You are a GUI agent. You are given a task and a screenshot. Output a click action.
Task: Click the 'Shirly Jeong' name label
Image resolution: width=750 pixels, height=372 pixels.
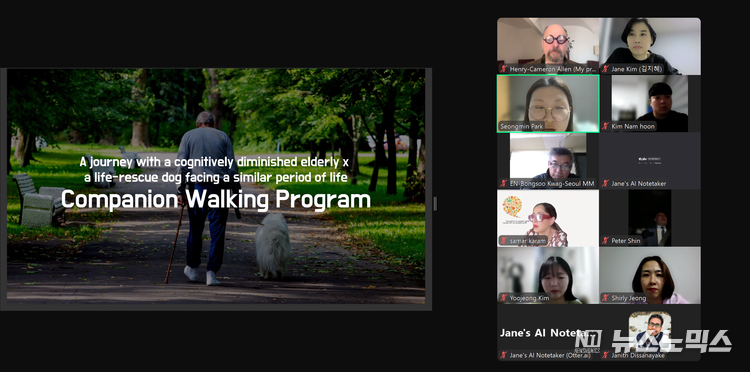point(629,298)
